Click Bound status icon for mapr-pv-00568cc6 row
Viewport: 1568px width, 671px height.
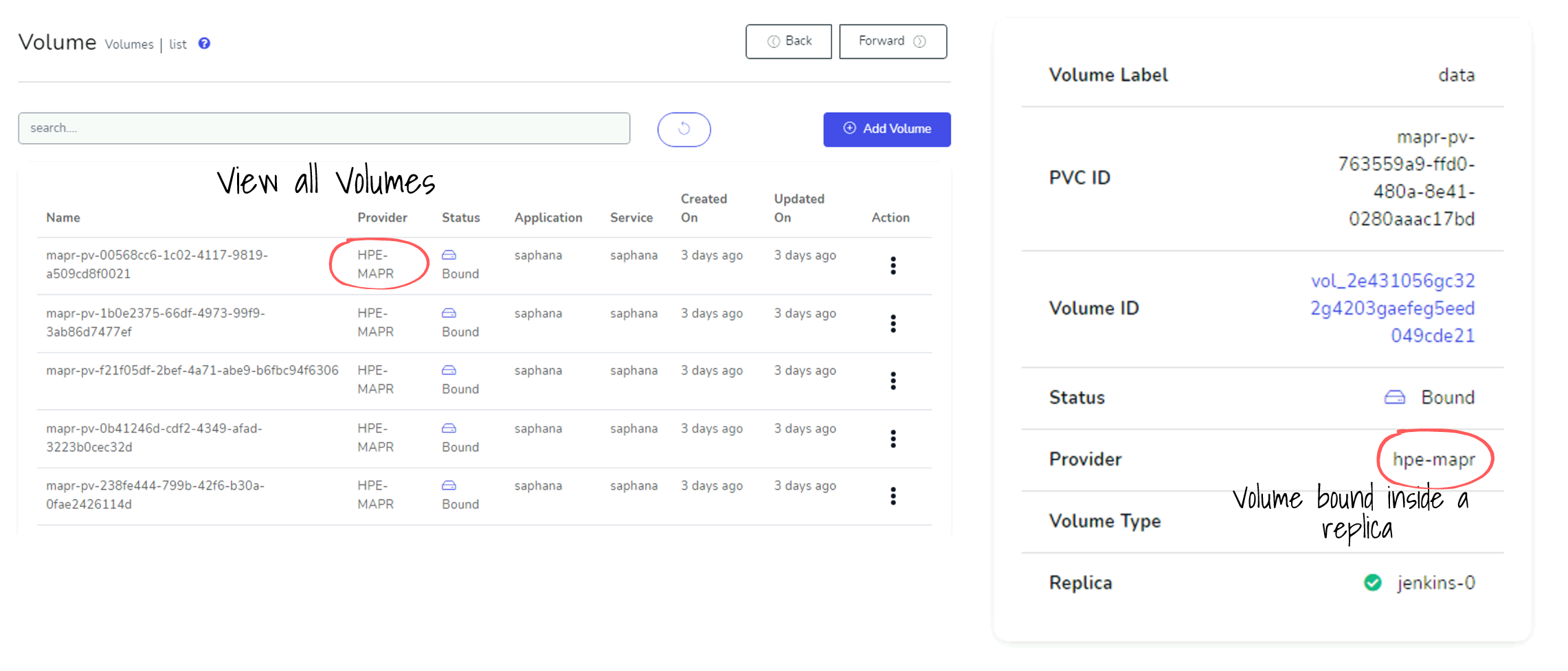[449, 255]
